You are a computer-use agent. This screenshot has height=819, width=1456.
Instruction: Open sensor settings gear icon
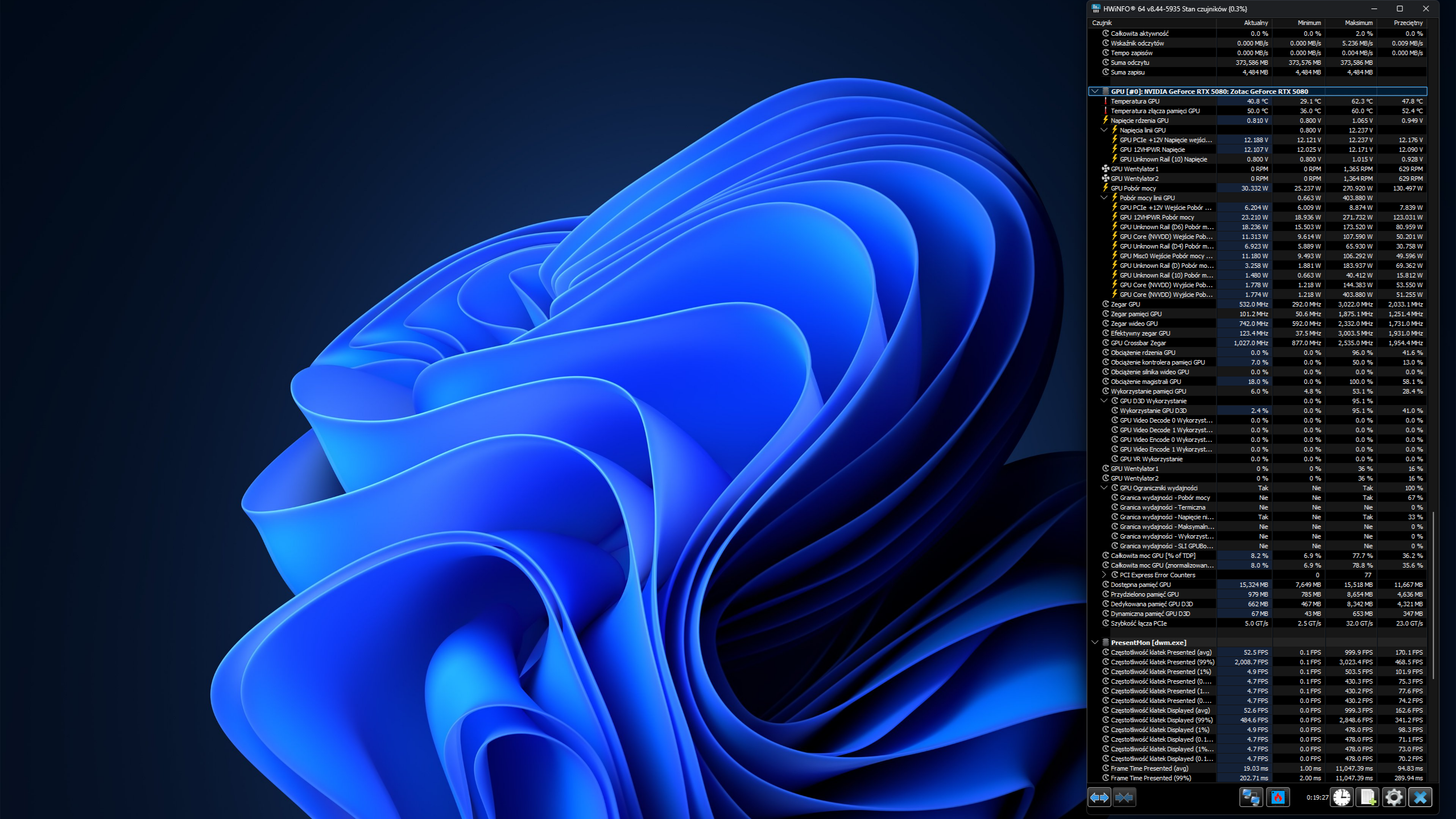click(1393, 797)
